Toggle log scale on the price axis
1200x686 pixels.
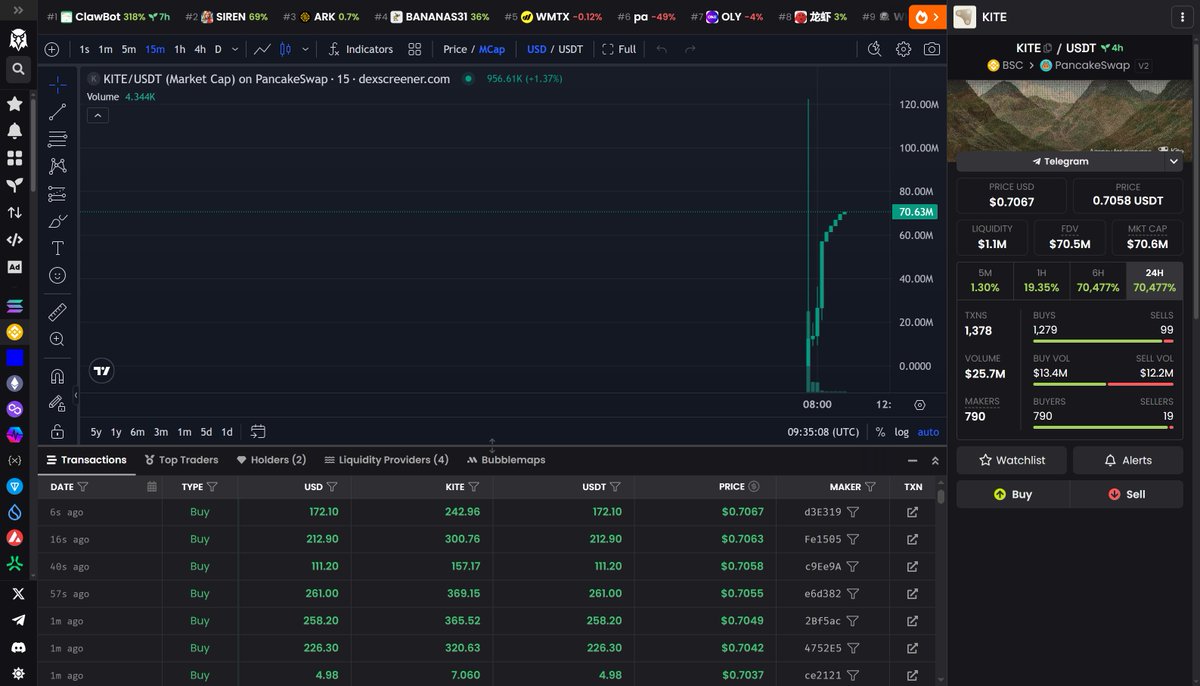902,432
